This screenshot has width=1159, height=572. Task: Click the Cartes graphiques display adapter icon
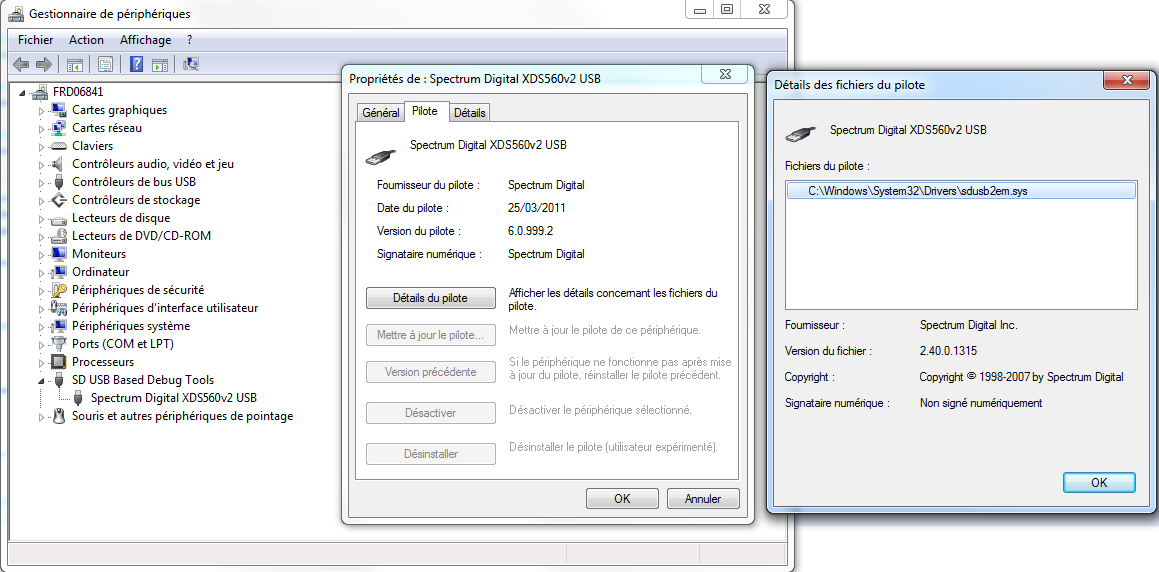[x=59, y=110]
